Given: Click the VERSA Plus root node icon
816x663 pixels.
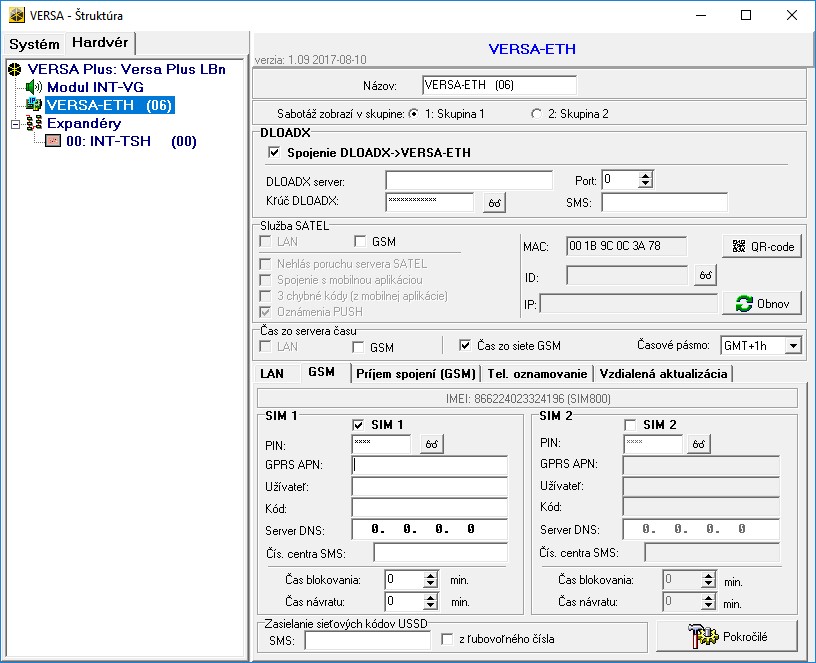Looking at the screenshot, I should [x=14, y=69].
